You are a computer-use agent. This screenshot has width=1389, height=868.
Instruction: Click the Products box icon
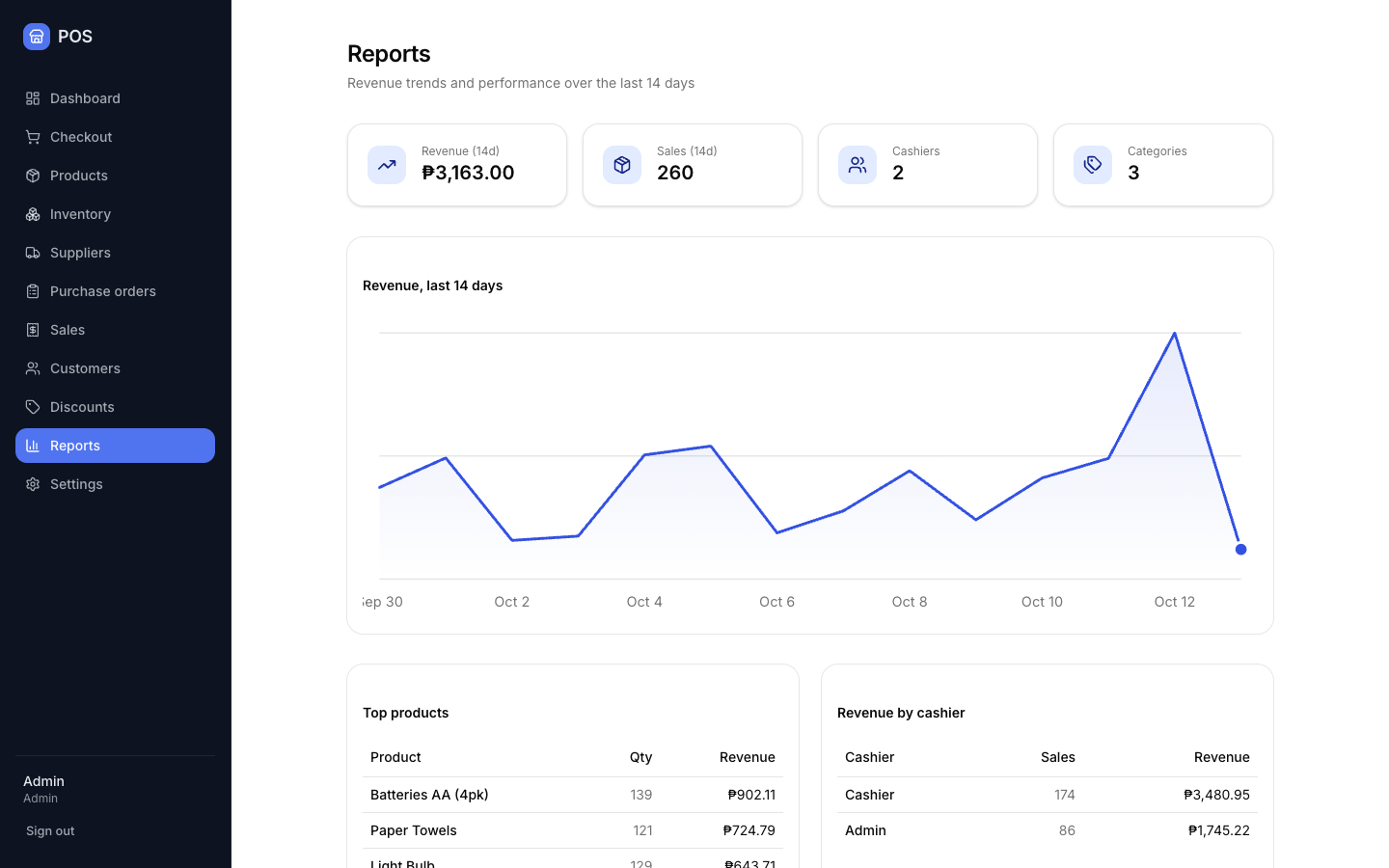pyautogui.click(x=33, y=176)
